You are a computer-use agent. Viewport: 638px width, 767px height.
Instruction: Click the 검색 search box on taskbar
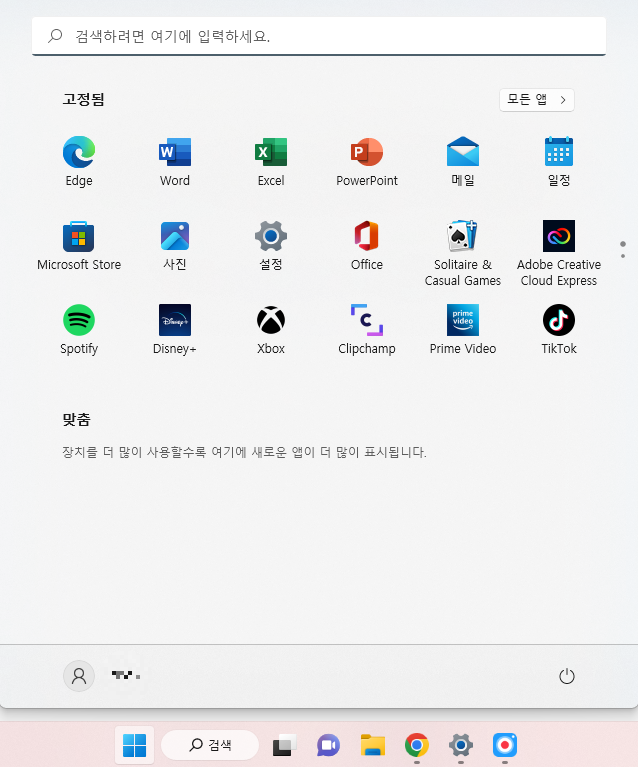click(210, 745)
